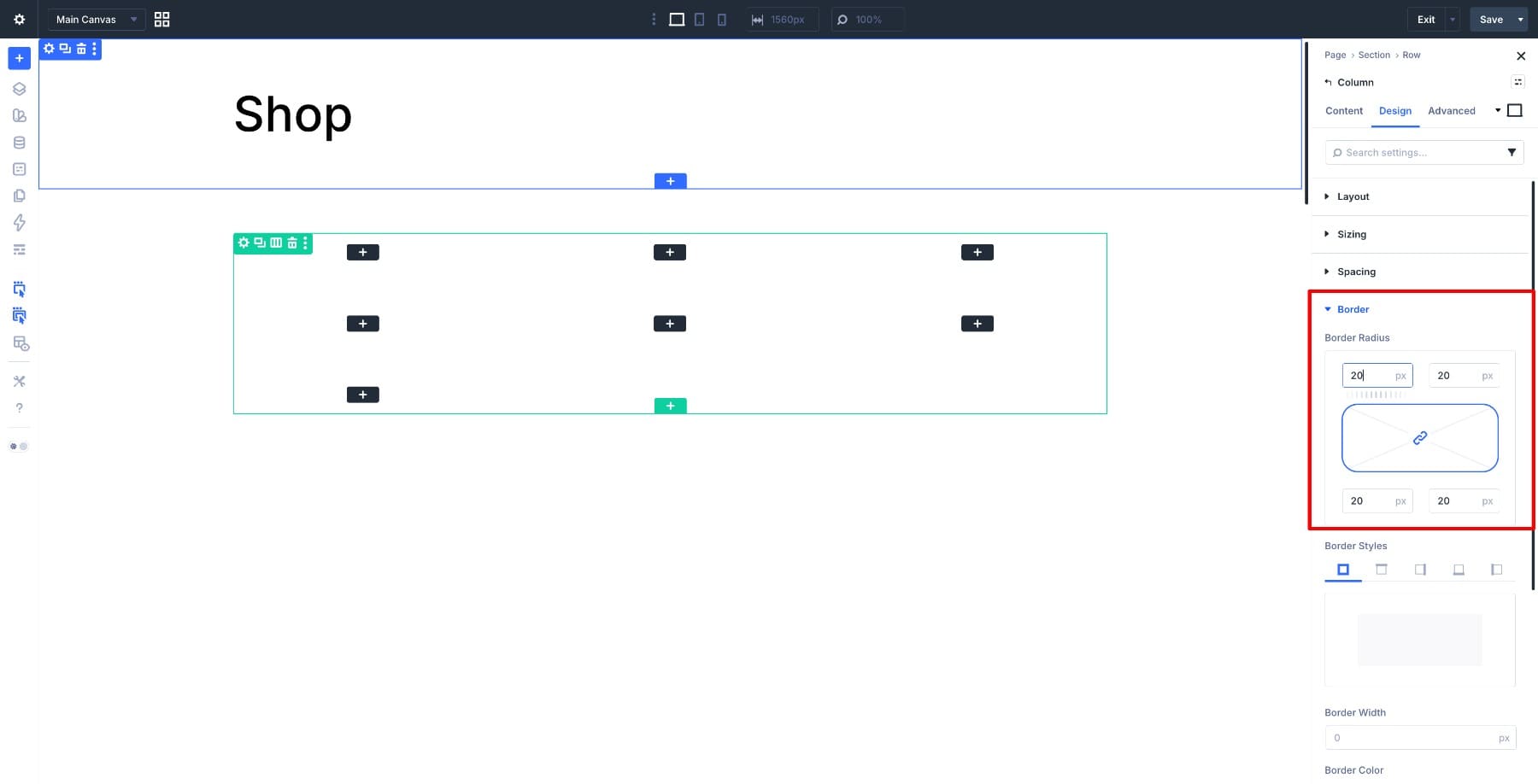1538x784 pixels.
Task: Select the top border style option
Action: click(1381, 570)
